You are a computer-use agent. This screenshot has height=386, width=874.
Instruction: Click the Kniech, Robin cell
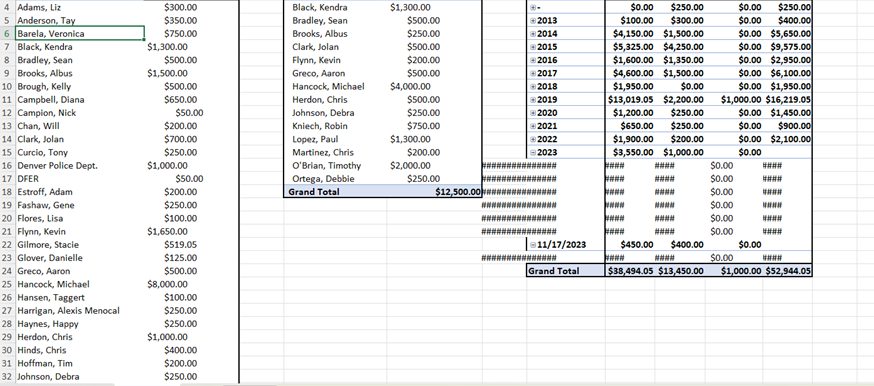click(x=335, y=126)
